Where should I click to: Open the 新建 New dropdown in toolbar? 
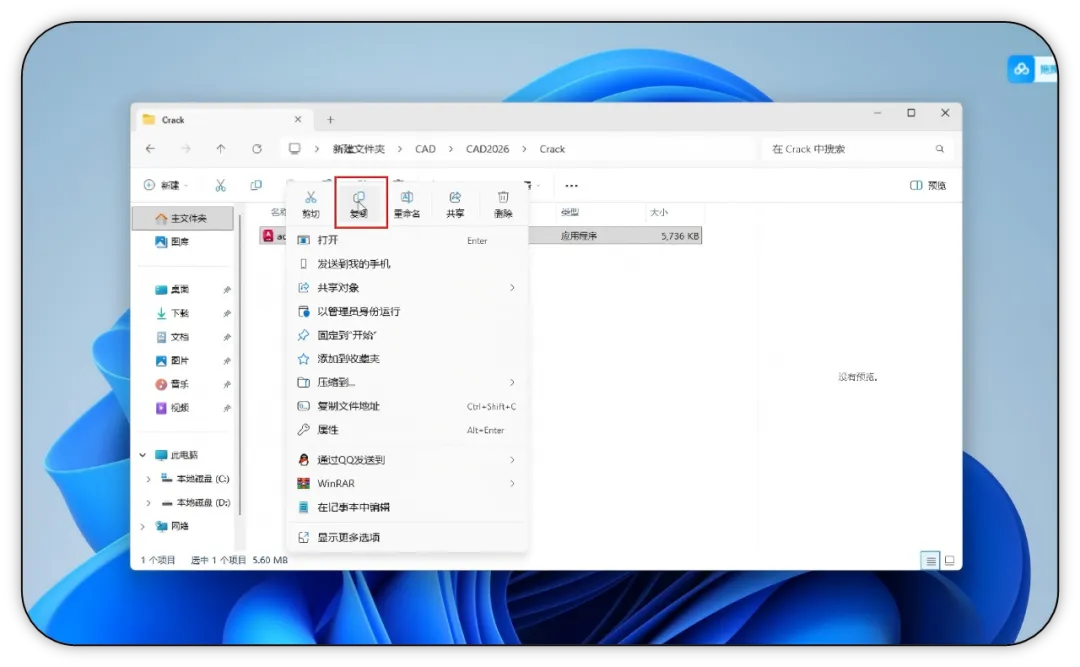coord(166,185)
